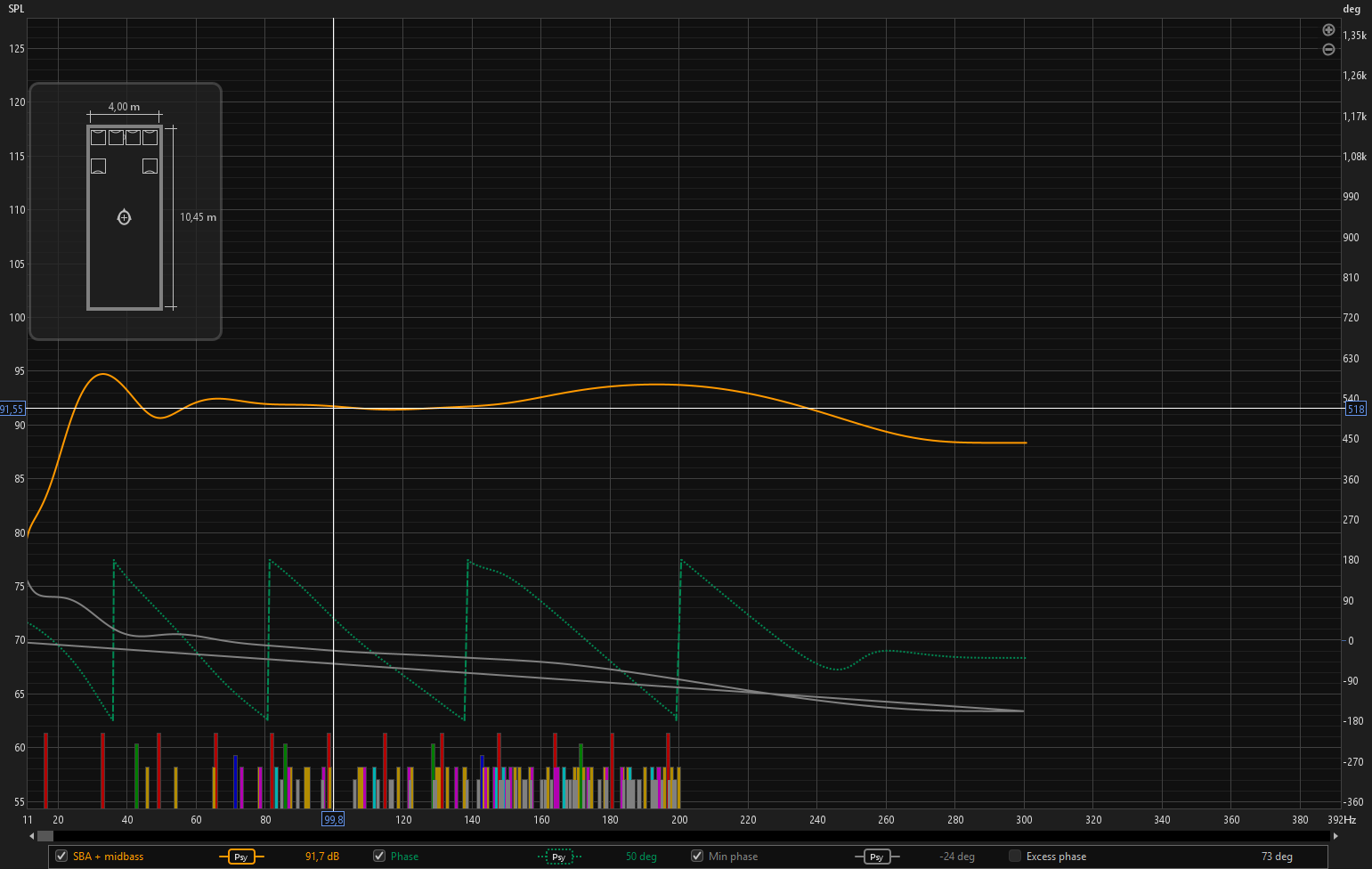1372x869 pixels.
Task: Click the 99,8 cursor frequency readout
Action: pos(333,819)
